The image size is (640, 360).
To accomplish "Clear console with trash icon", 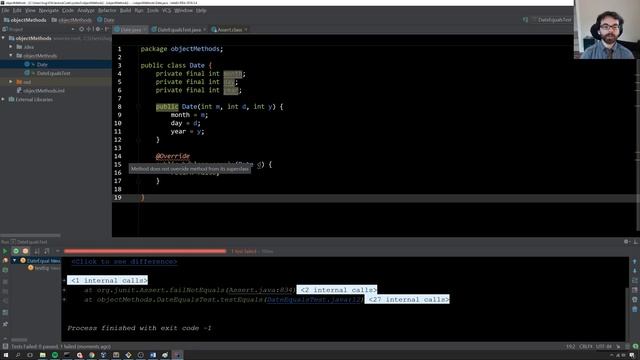I will click(634, 309).
